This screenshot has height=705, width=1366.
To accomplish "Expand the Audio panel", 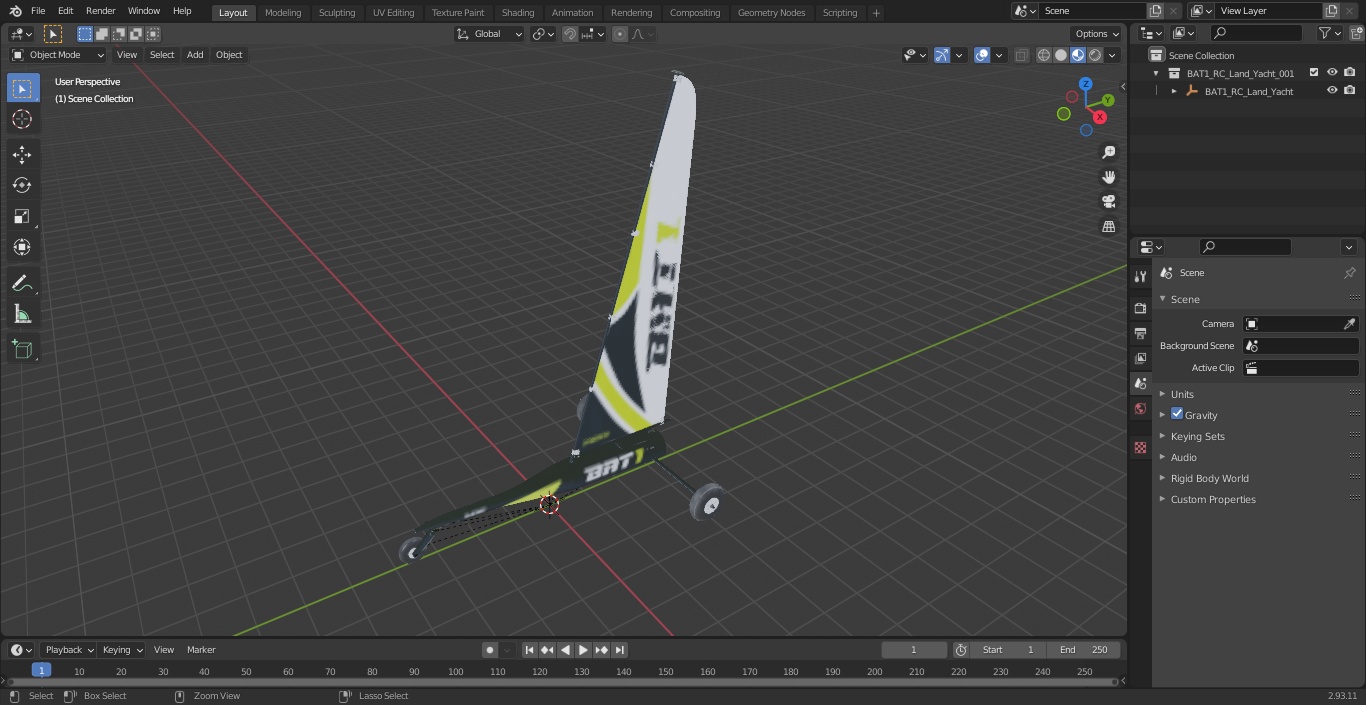I will coord(1183,457).
